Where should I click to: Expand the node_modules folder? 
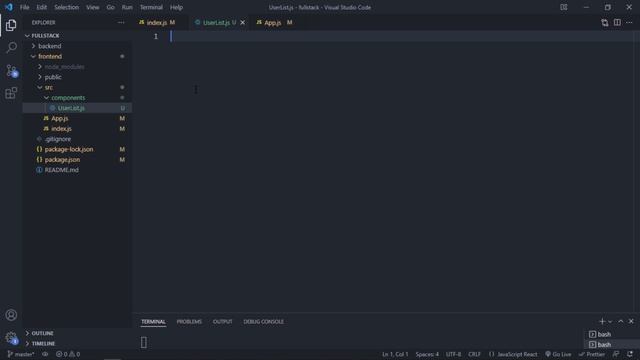point(77,67)
